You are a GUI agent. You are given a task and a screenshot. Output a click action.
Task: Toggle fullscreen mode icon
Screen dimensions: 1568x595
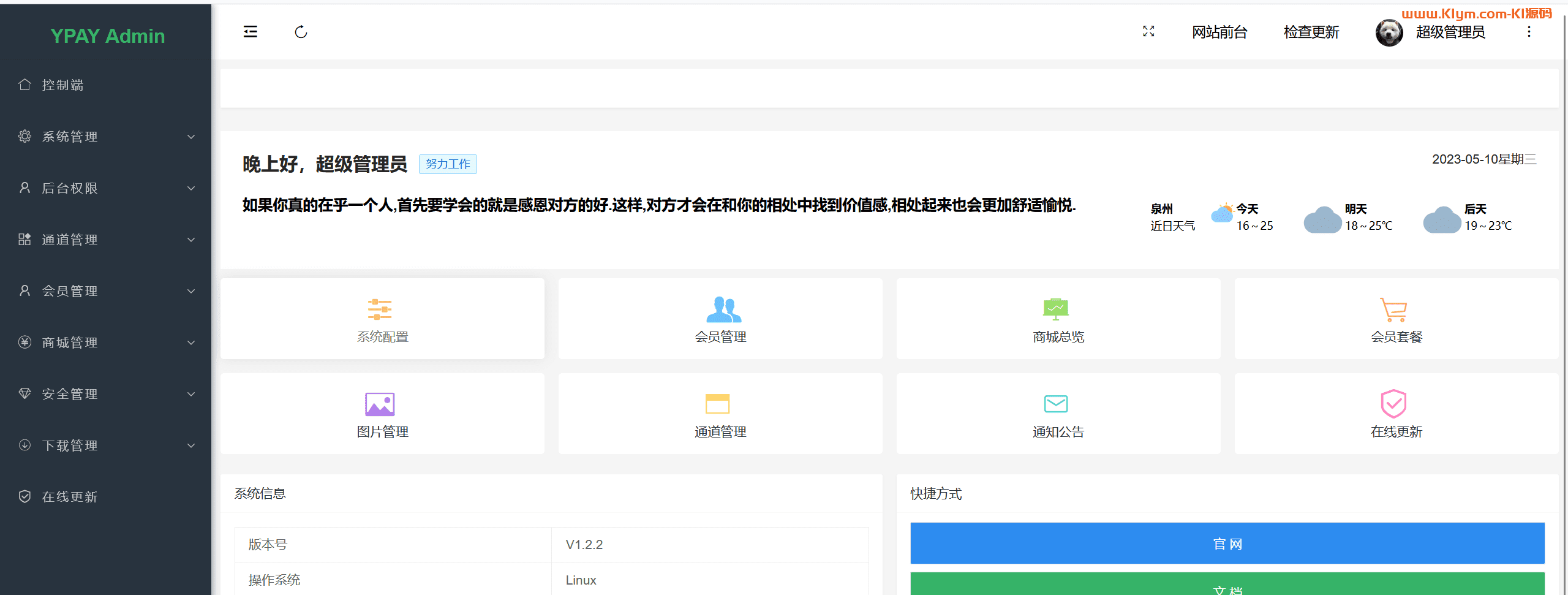1148,32
